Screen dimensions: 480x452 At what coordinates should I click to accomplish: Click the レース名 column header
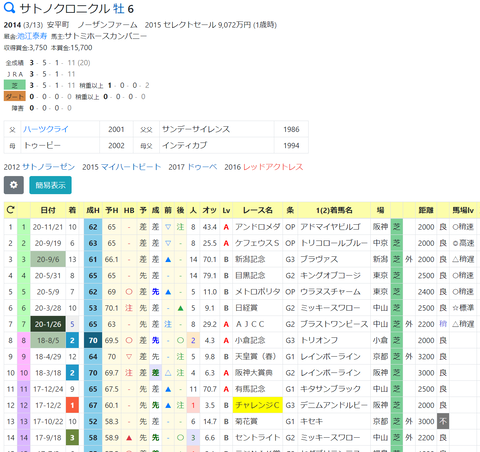click(257, 210)
